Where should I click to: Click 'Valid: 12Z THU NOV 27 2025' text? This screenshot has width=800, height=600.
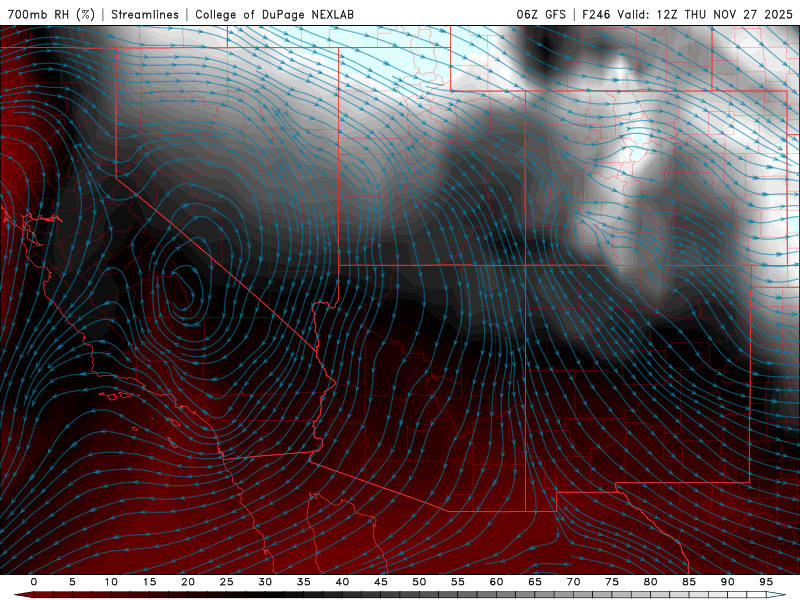click(705, 14)
